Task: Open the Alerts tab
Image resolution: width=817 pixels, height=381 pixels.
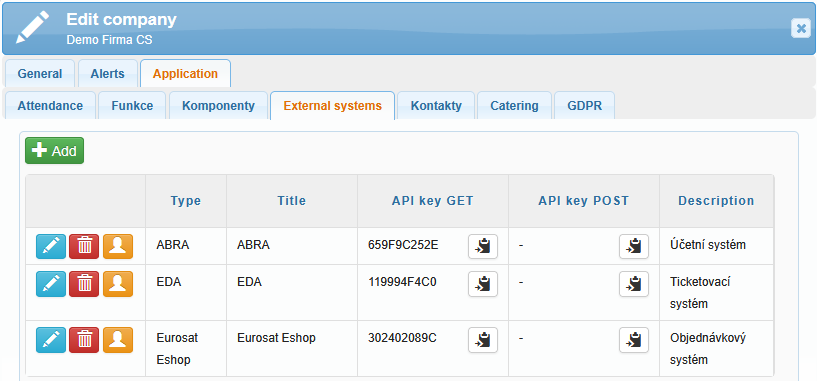Action: point(107,73)
